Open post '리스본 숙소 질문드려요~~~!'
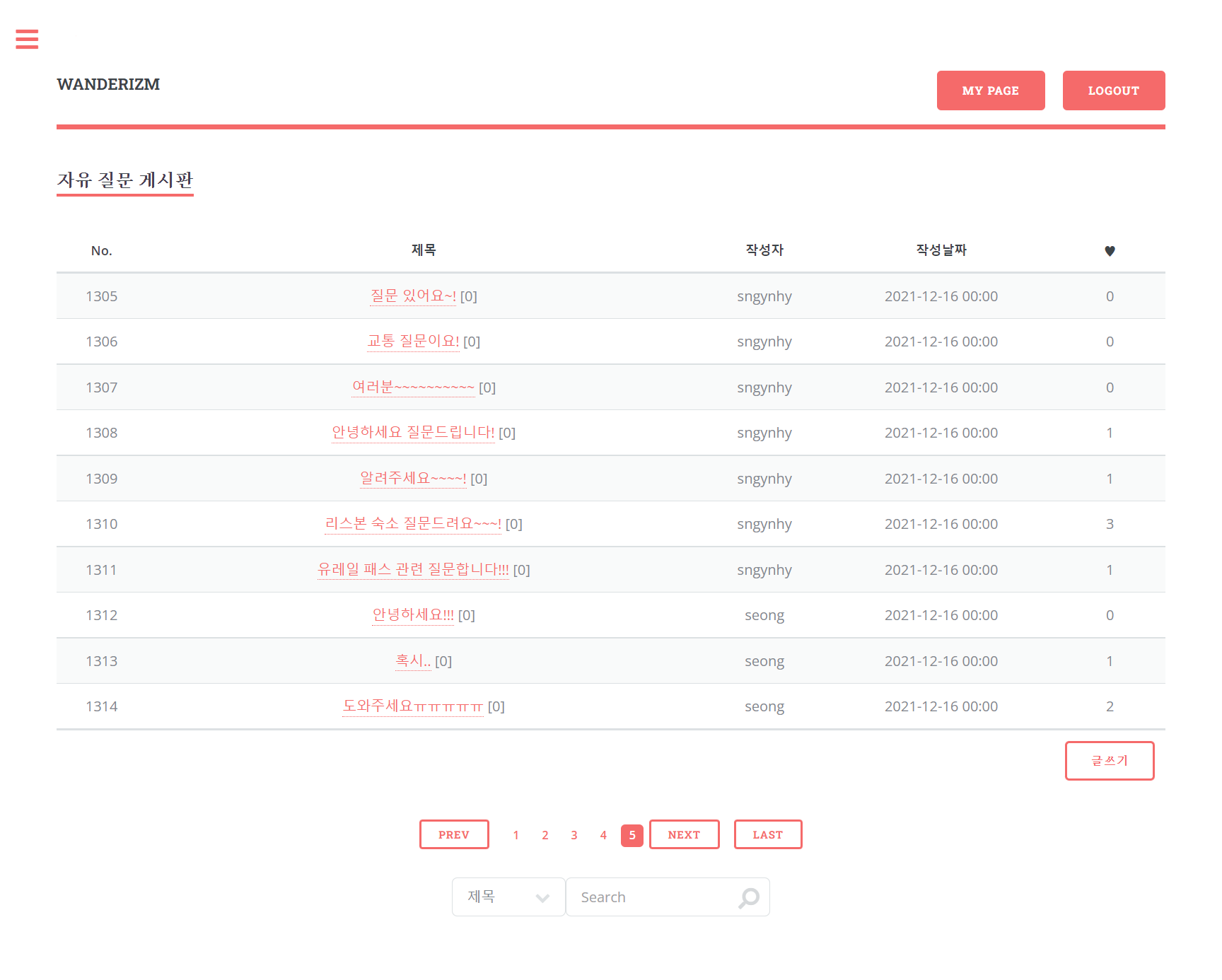 point(413,523)
